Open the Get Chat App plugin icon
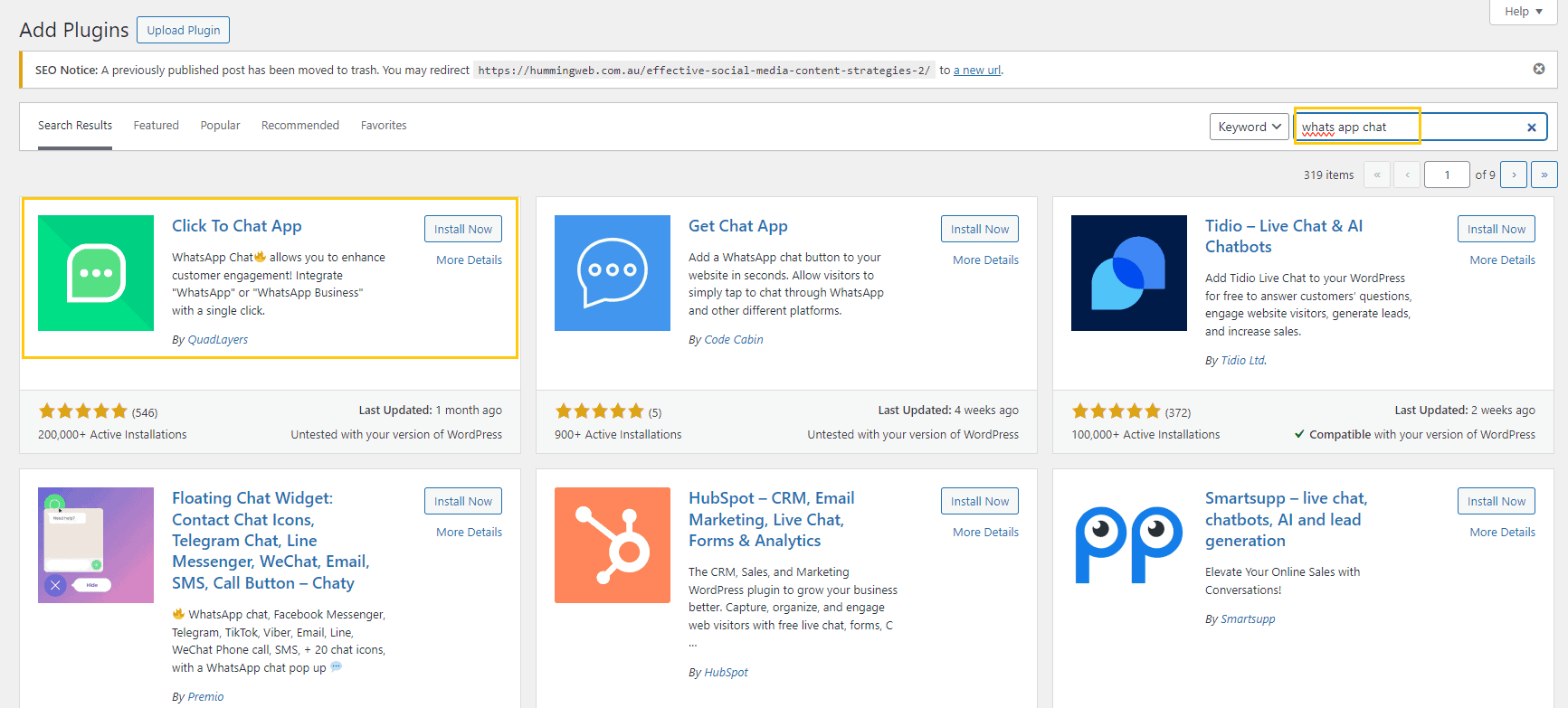1568x708 pixels. [x=613, y=273]
